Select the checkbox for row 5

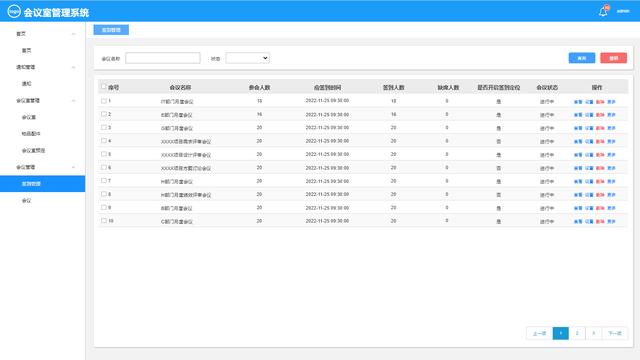coord(104,154)
